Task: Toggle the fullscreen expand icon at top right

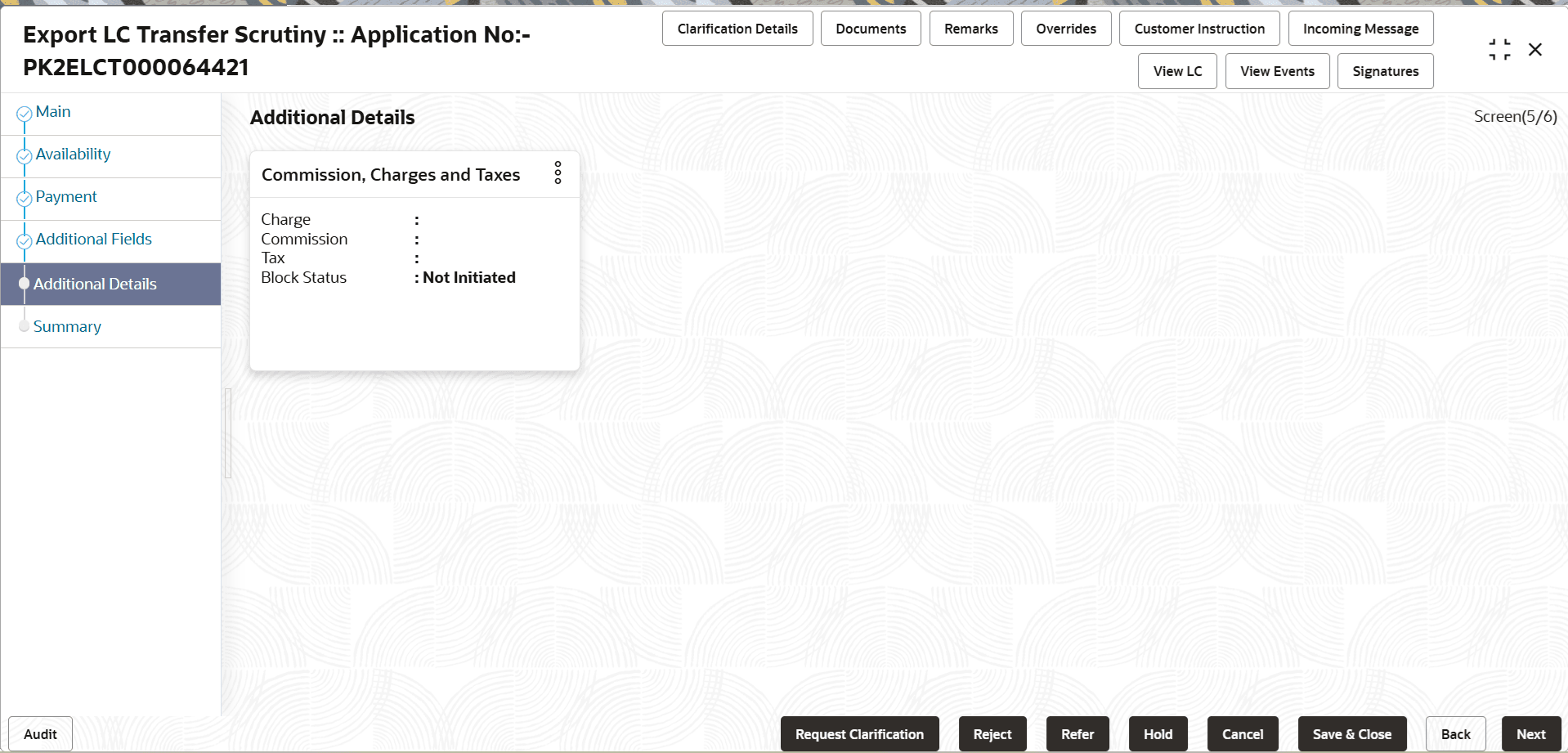Action: click(x=1499, y=49)
